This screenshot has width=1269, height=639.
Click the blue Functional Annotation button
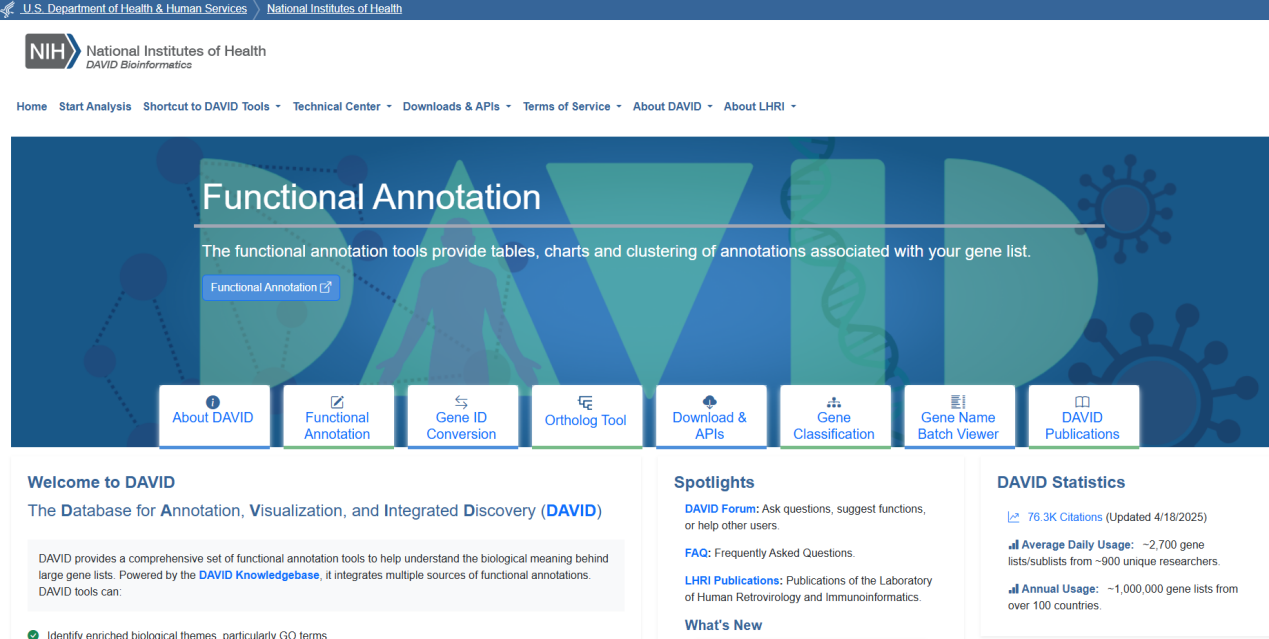[271, 288]
